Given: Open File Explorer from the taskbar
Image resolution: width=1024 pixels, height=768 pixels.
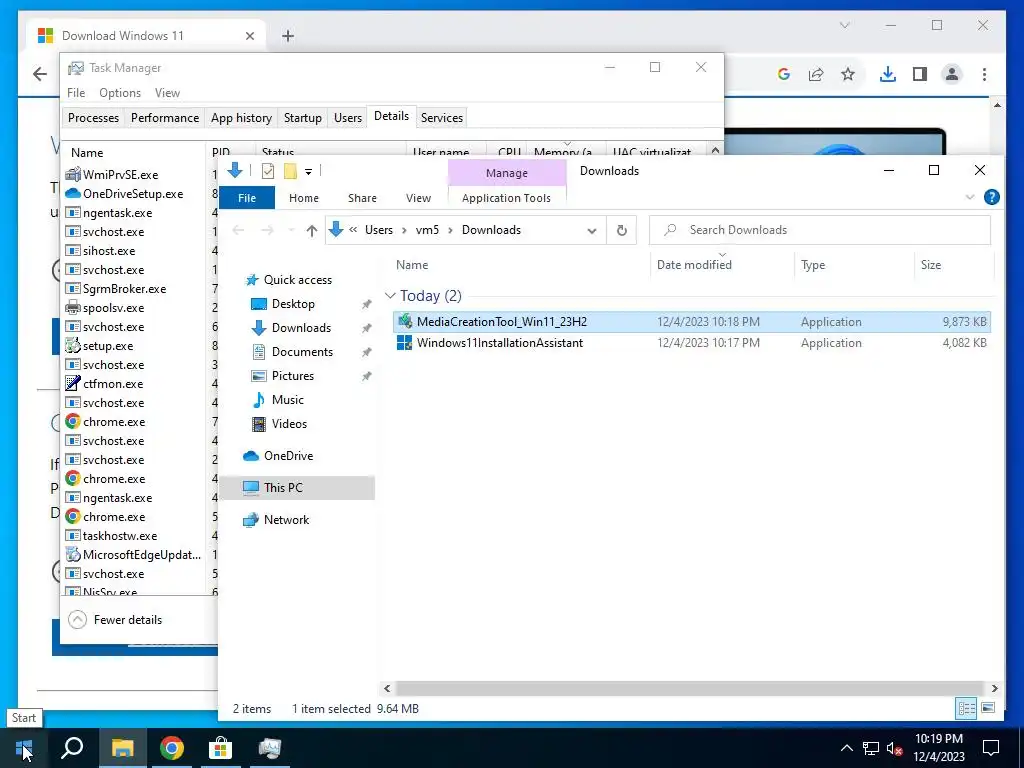Looking at the screenshot, I should 122,748.
